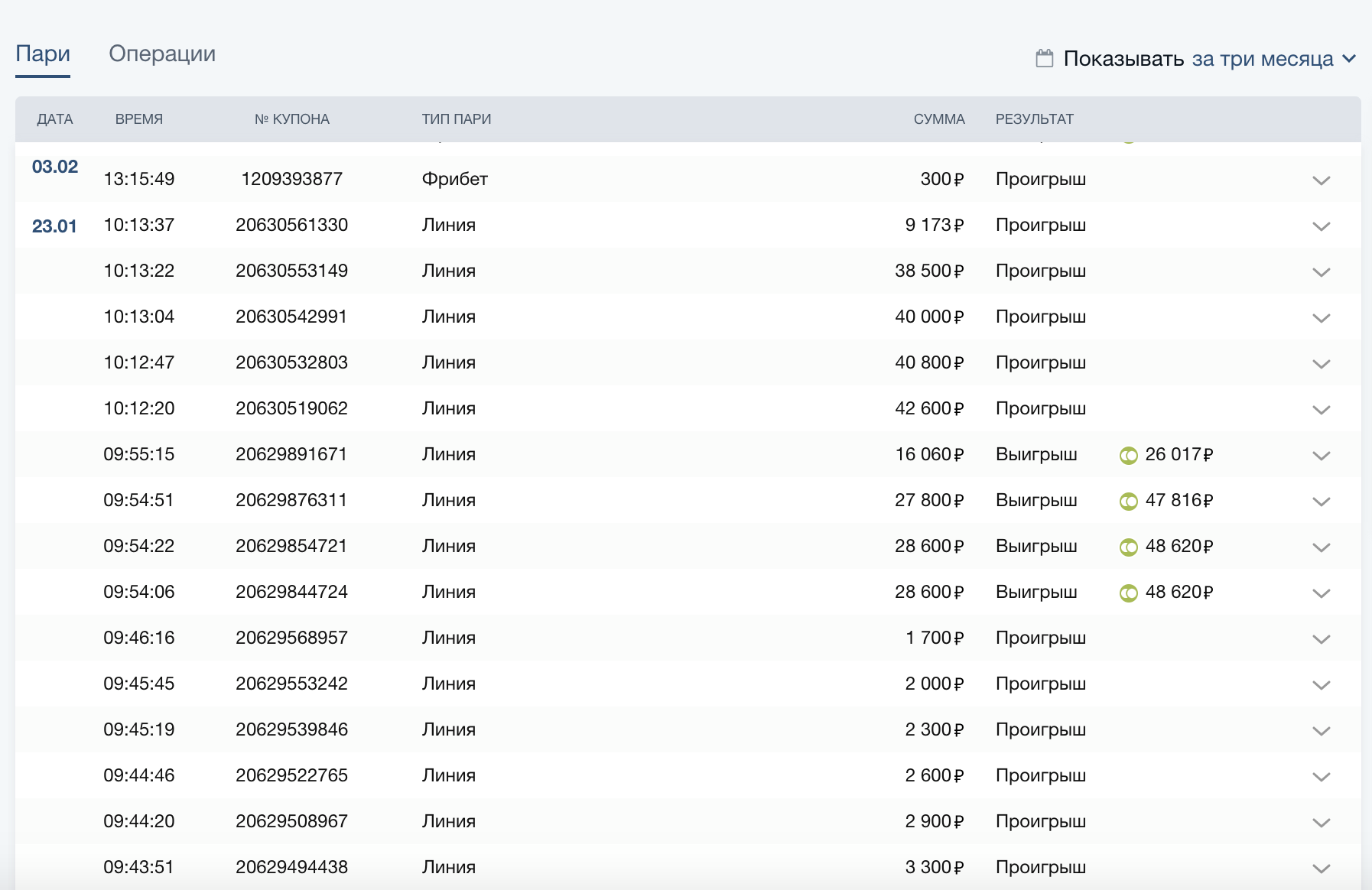Expand the 42 600₽ bet at 10:12:20
The height and width of the screenshot is (890, 1372).
tap(1321, 410)
